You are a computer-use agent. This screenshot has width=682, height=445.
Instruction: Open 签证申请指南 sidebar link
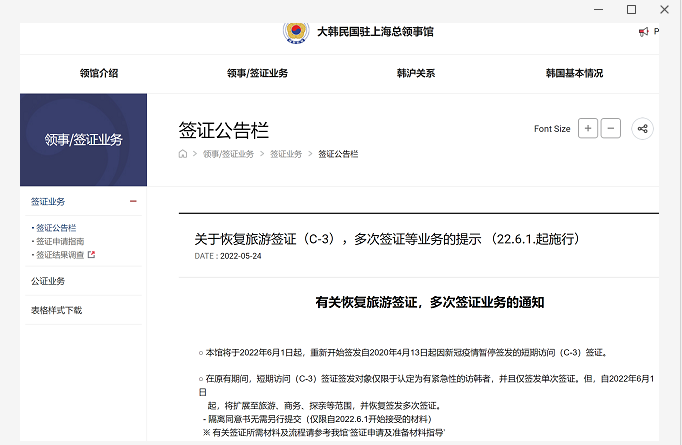(60, 241)
